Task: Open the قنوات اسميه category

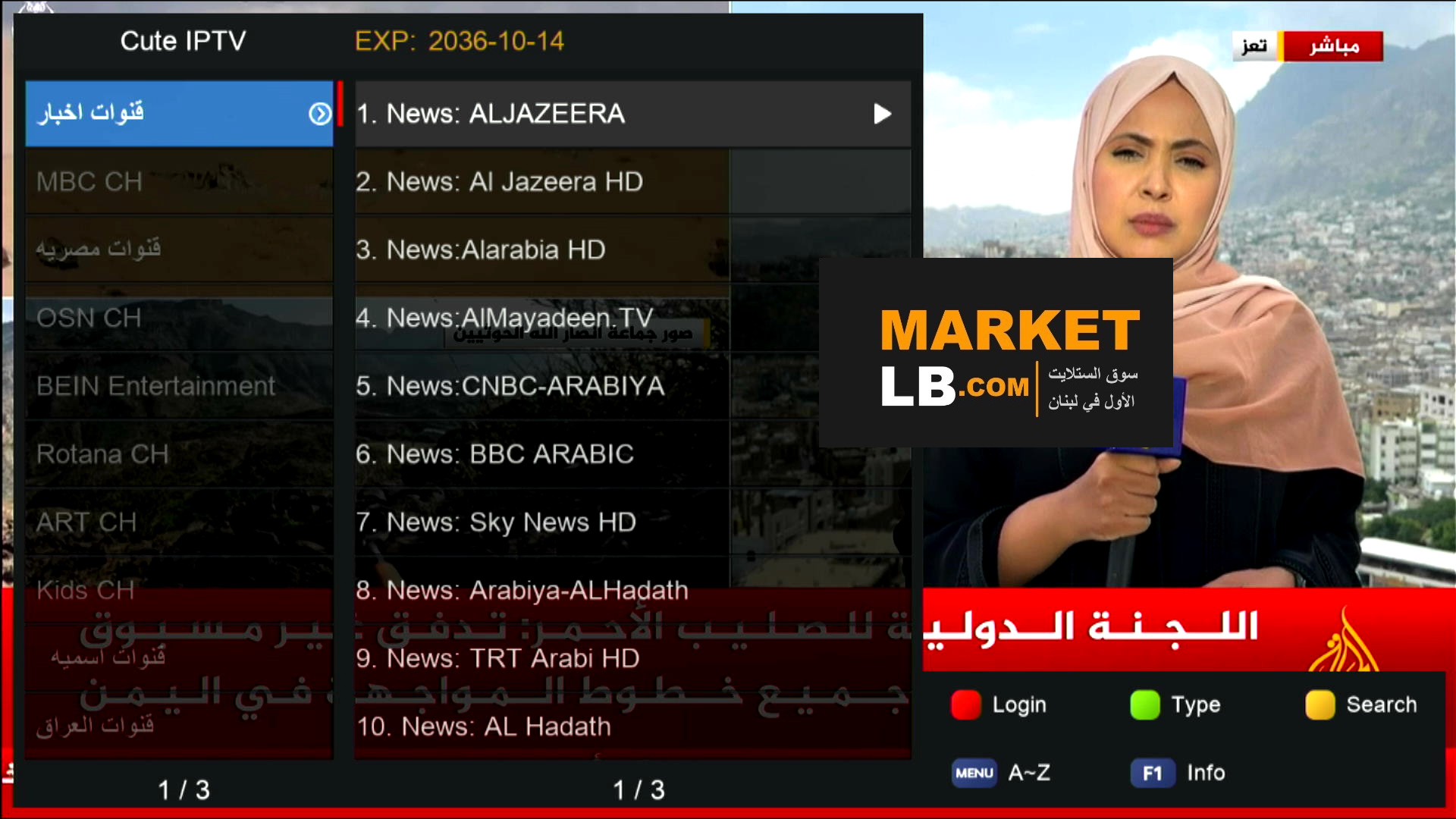Action: pyautogui.click(x=179, y=658)
